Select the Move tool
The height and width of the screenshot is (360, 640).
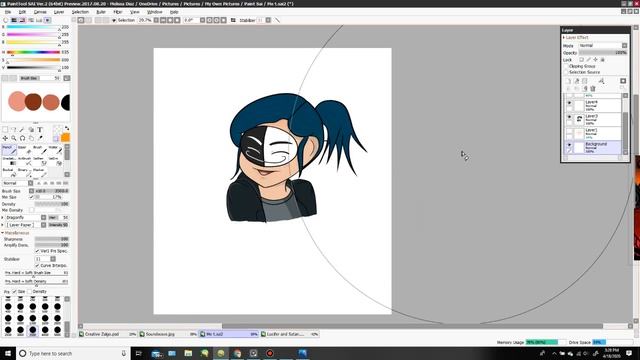coord(5,138)
